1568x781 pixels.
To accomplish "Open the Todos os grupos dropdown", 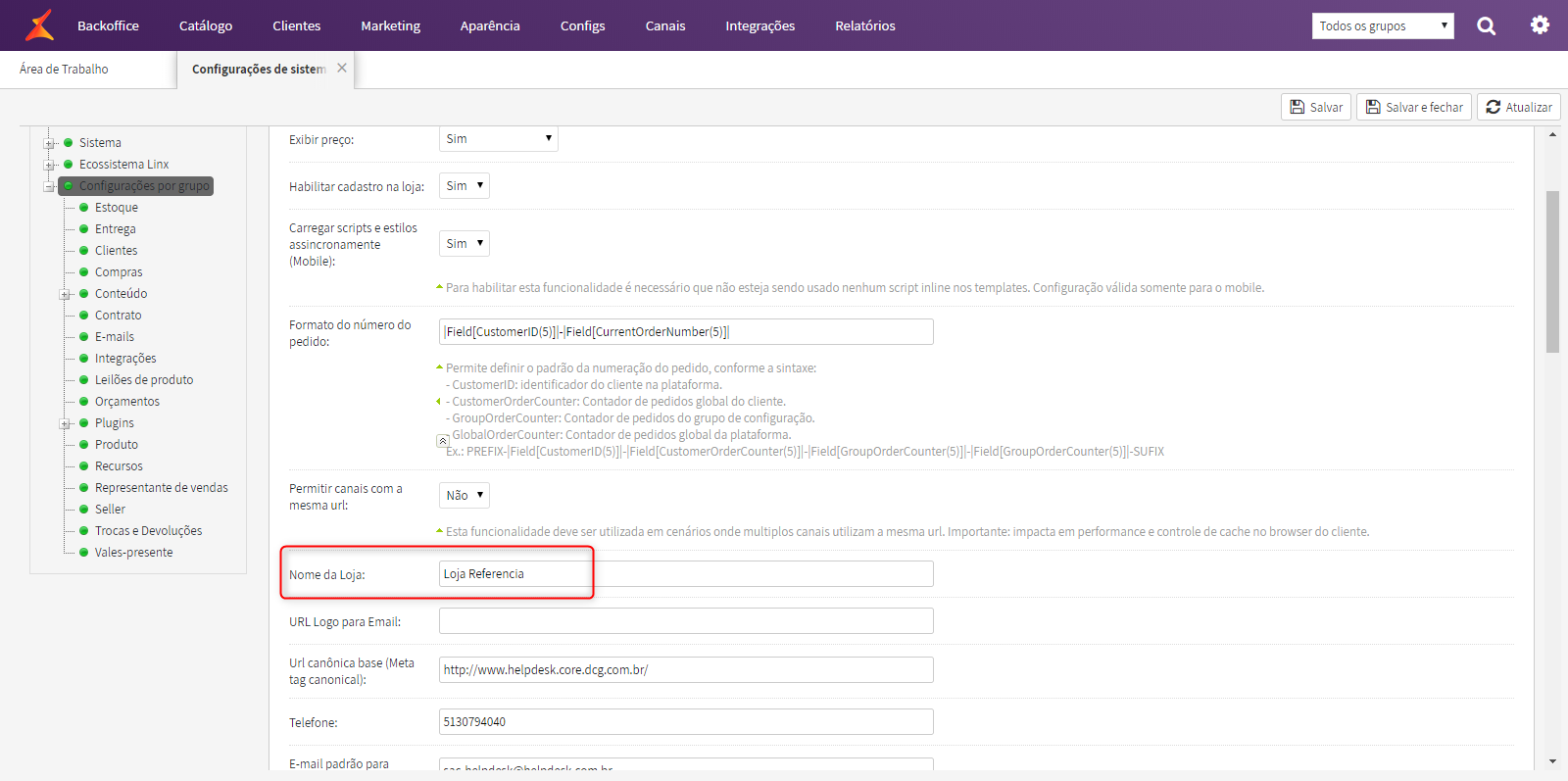I will pos(1383,25).
